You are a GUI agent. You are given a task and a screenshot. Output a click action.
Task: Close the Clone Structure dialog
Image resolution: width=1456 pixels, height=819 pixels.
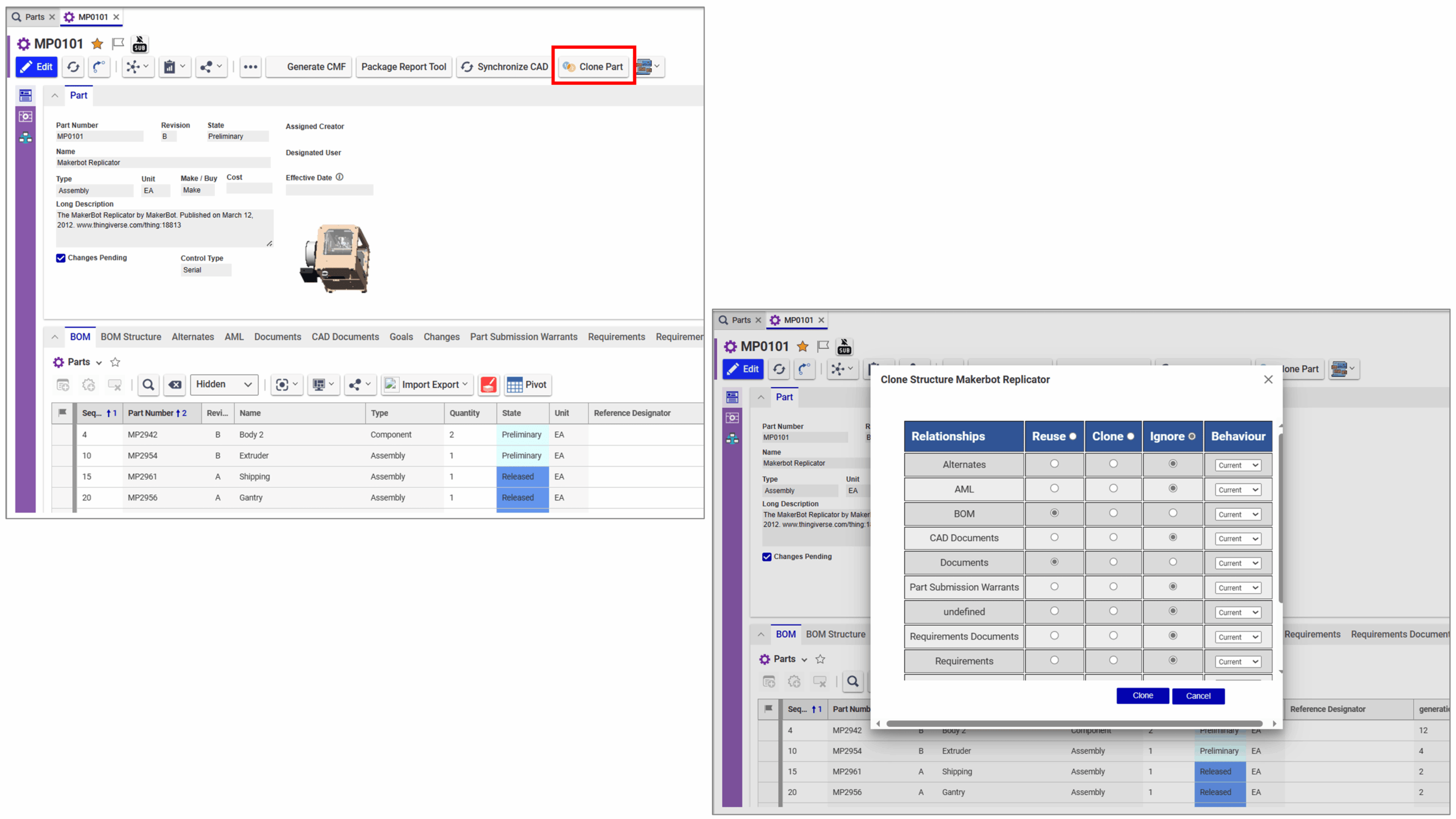point(1268,379)
